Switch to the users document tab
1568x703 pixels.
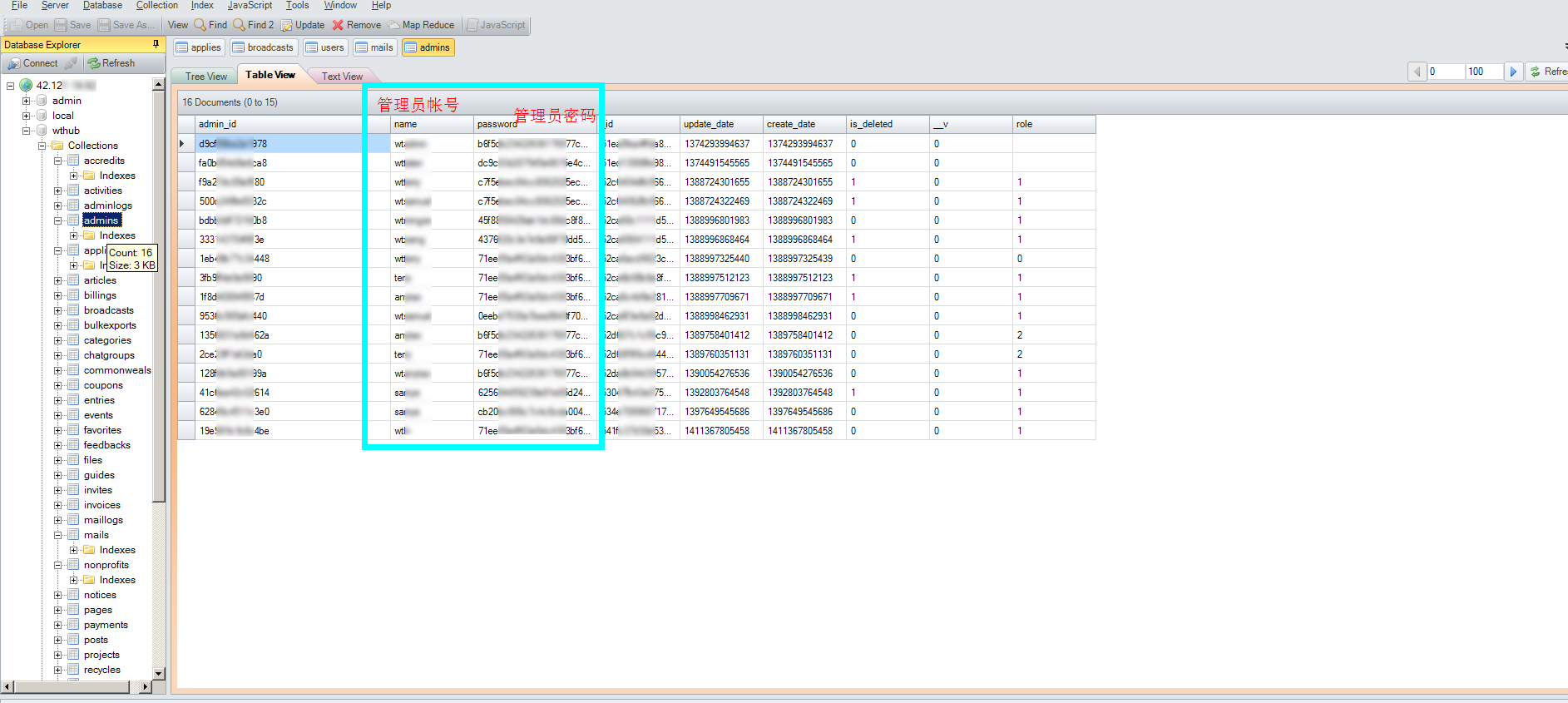click(324, 47)
